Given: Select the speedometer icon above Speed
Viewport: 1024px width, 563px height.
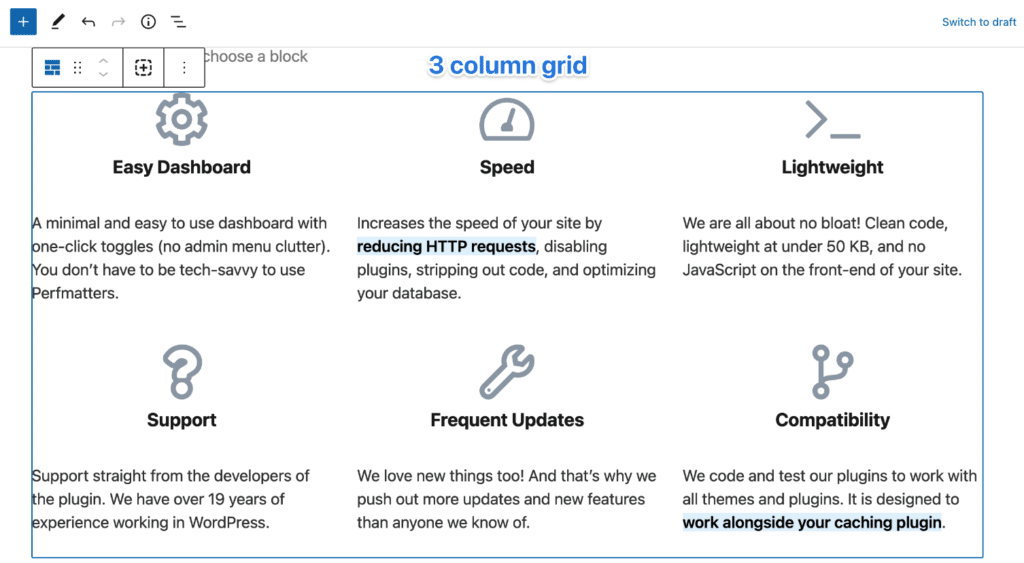Looking at the screenshot, I should click(507, 120).
